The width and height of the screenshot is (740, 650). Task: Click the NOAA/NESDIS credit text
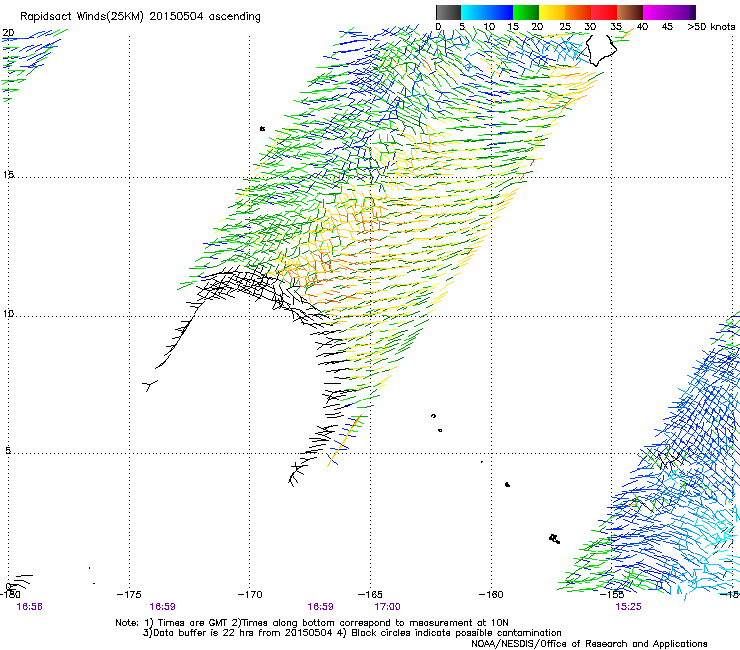589,644
